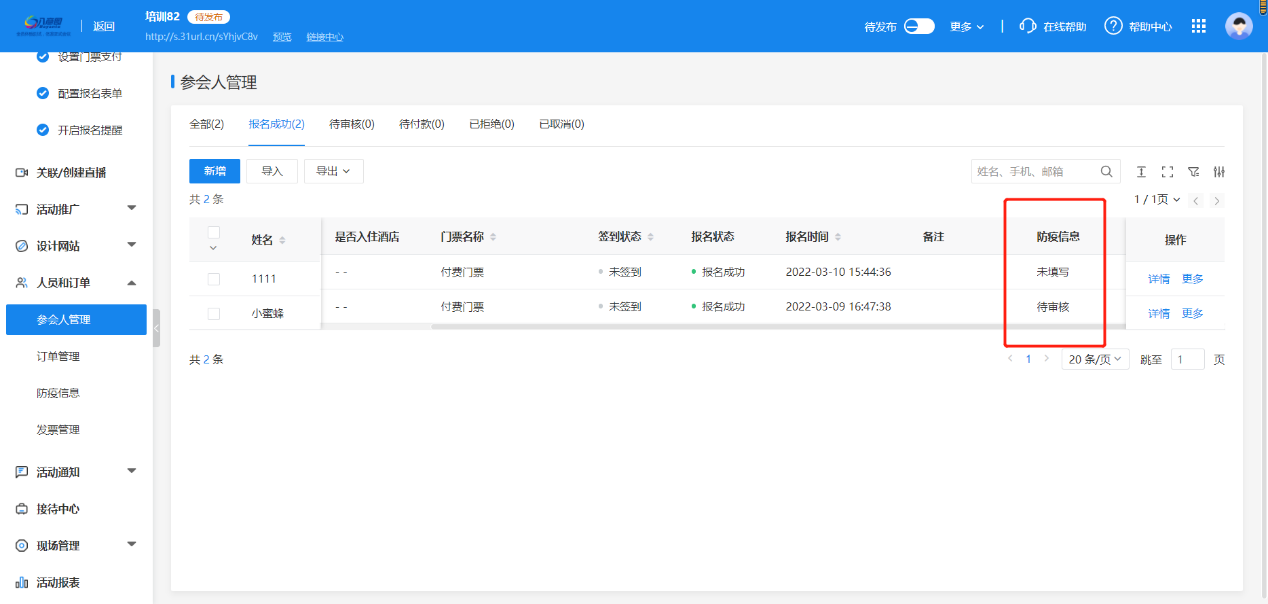Open the 更多 dropdown in header

pos(967,27)
